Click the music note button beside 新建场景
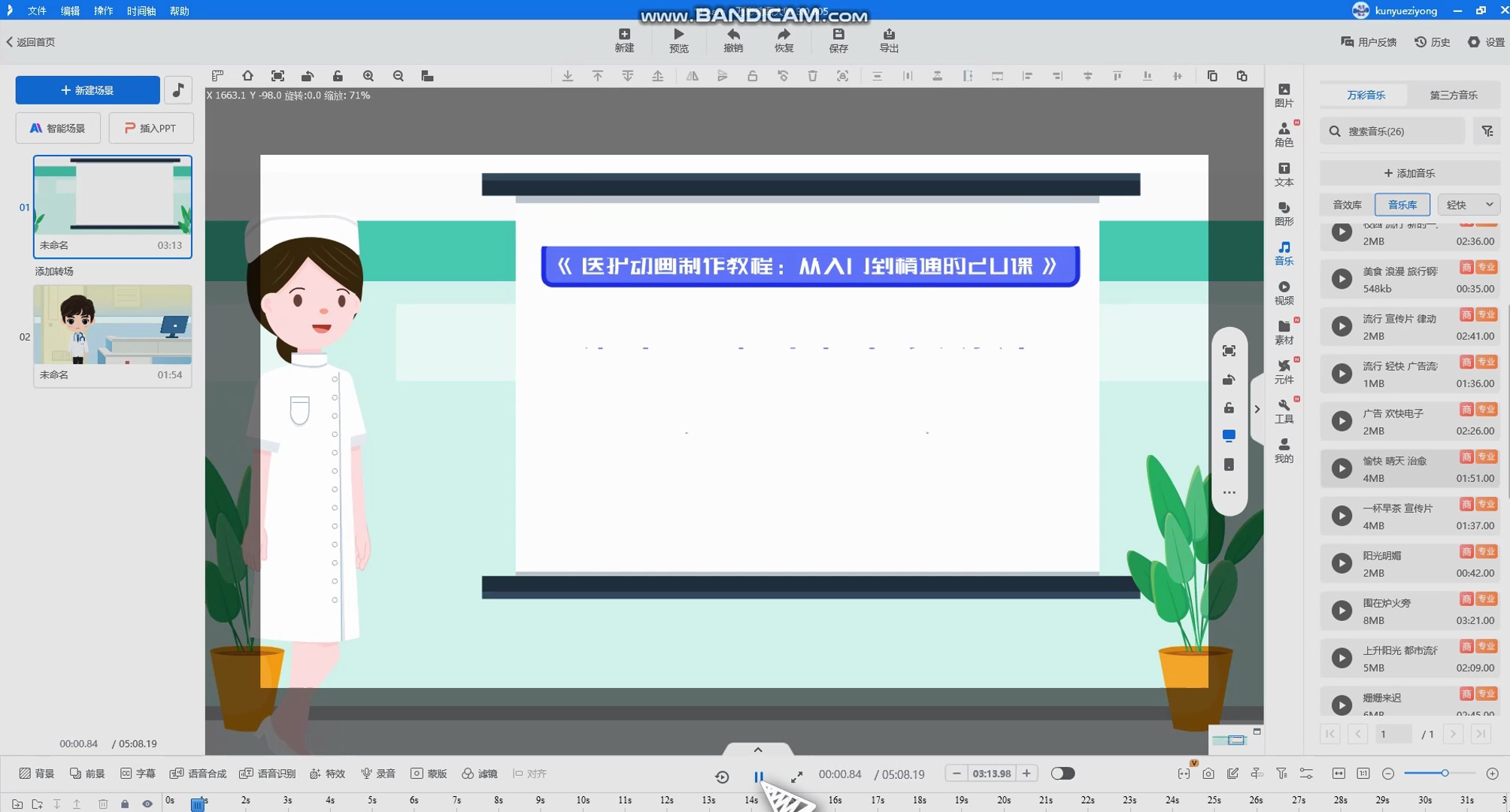 pos(178,90)
